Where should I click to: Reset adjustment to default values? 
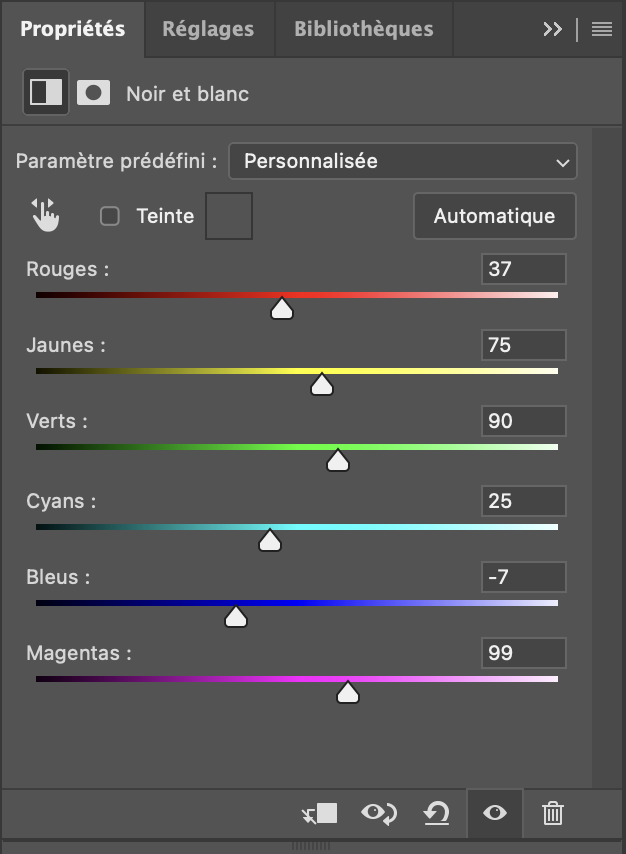click(436, 813)
